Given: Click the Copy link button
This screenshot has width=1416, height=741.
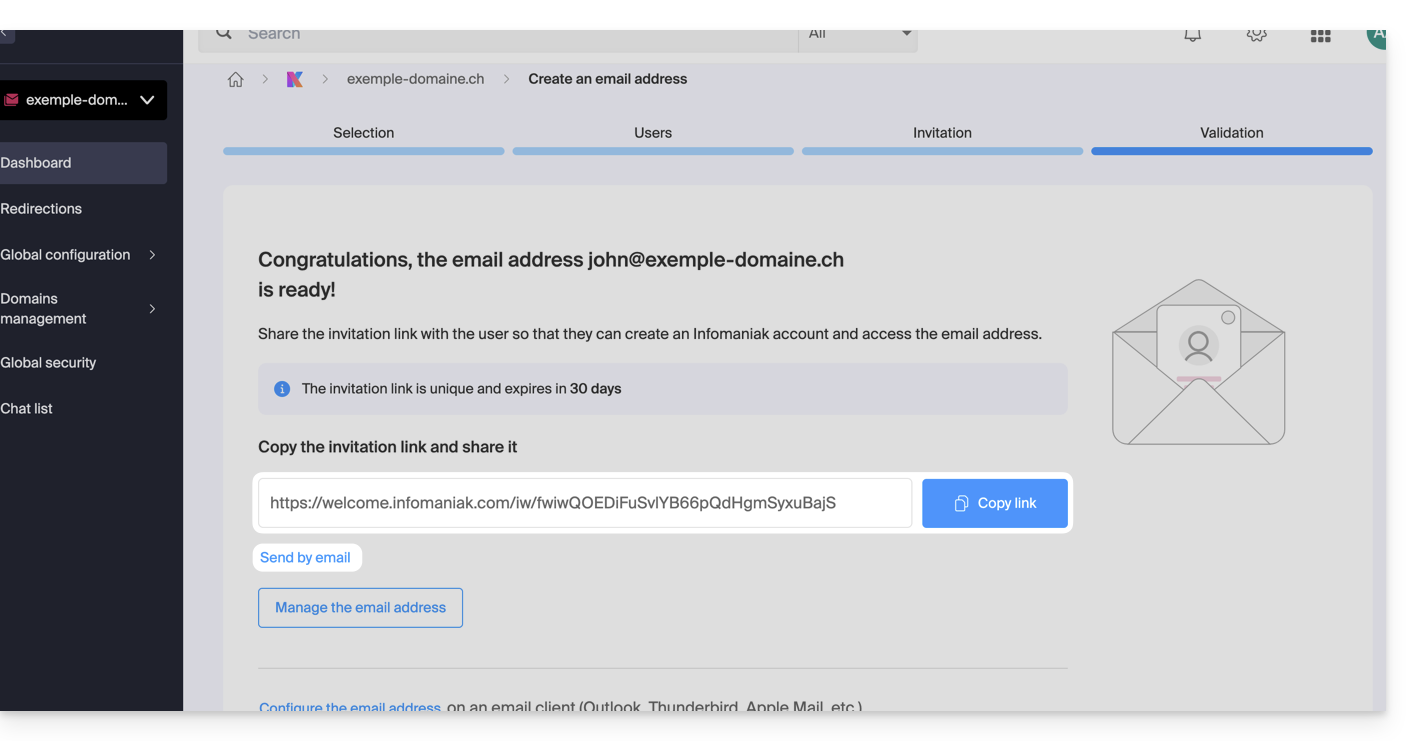Looking at the screenshot, I should [x=994, y=503].
